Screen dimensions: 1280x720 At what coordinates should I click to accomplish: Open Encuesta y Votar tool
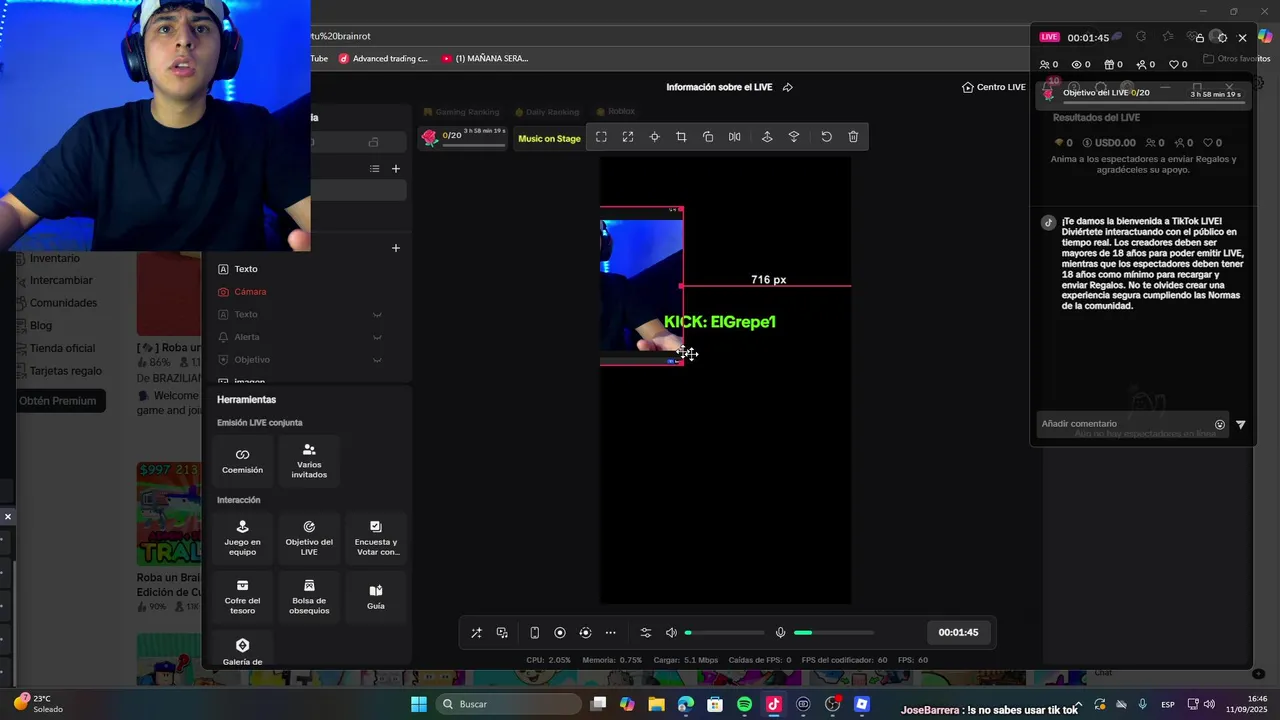(x=376, y=538)
